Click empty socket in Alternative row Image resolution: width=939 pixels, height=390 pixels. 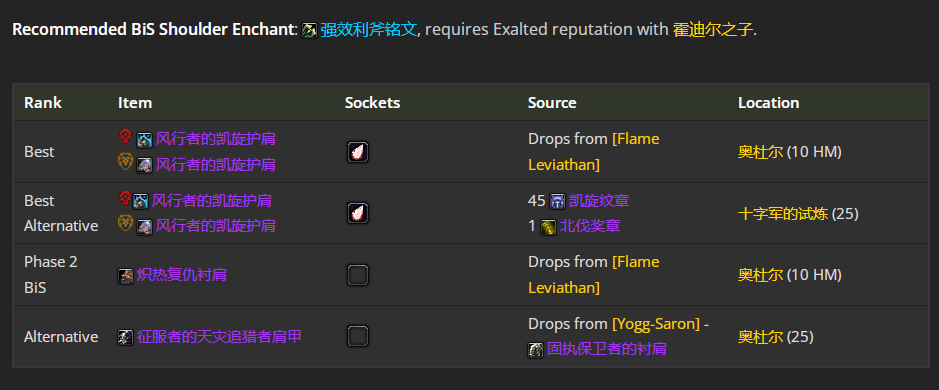(358, 336)
